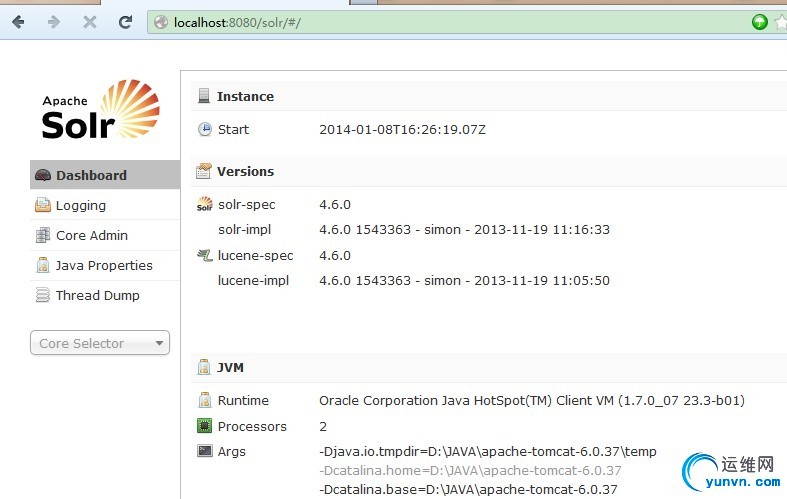This screenshot has width=787, height=499.
Task: Open the Dashboard page
Action: [x=105, y=175]
